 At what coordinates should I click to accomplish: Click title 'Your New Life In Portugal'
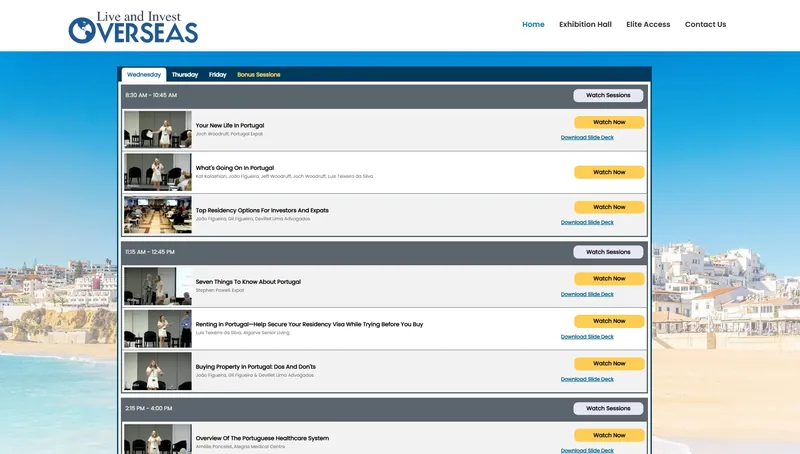230,125
